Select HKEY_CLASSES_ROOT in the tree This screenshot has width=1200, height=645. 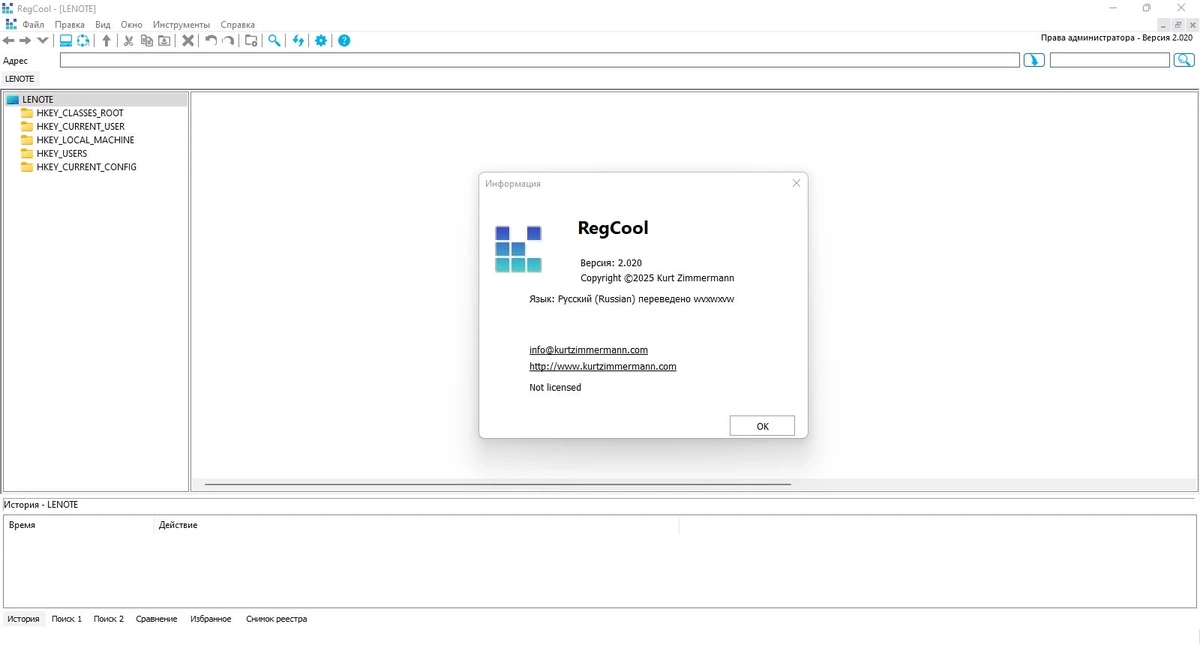80,113
